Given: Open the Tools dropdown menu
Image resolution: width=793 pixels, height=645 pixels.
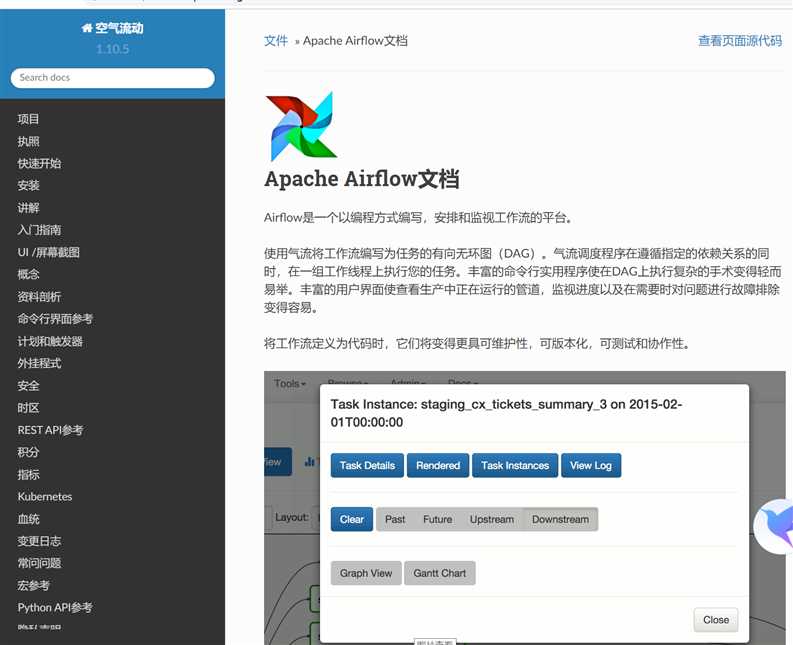Looking at the screenshot, I should pos(290,383).
